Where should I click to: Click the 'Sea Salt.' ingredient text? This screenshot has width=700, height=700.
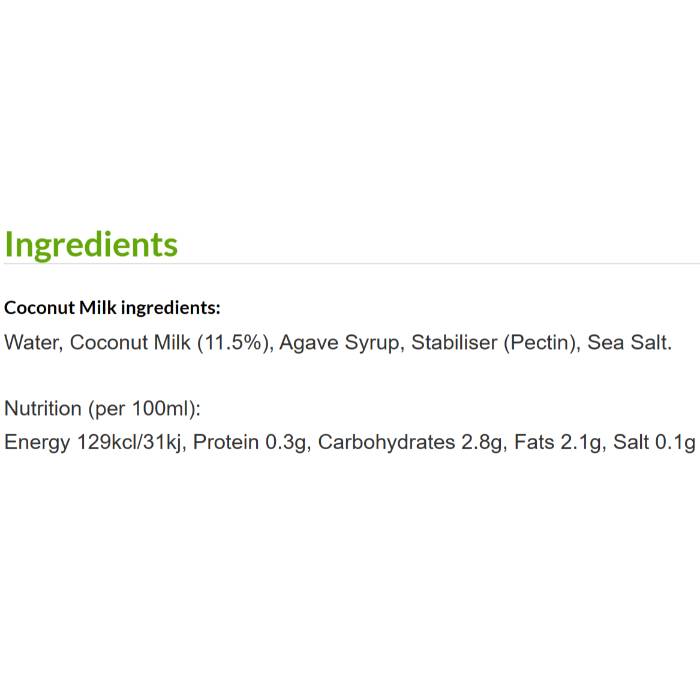pyautogui.click(x=630, y=343)
